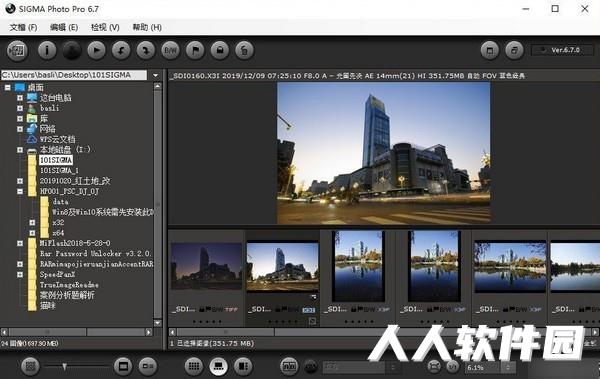Screen dimensions: 600x379
Task: Select the second thumbnail with daytime tower
Action: pyautogui.click(x=282, y=266)
